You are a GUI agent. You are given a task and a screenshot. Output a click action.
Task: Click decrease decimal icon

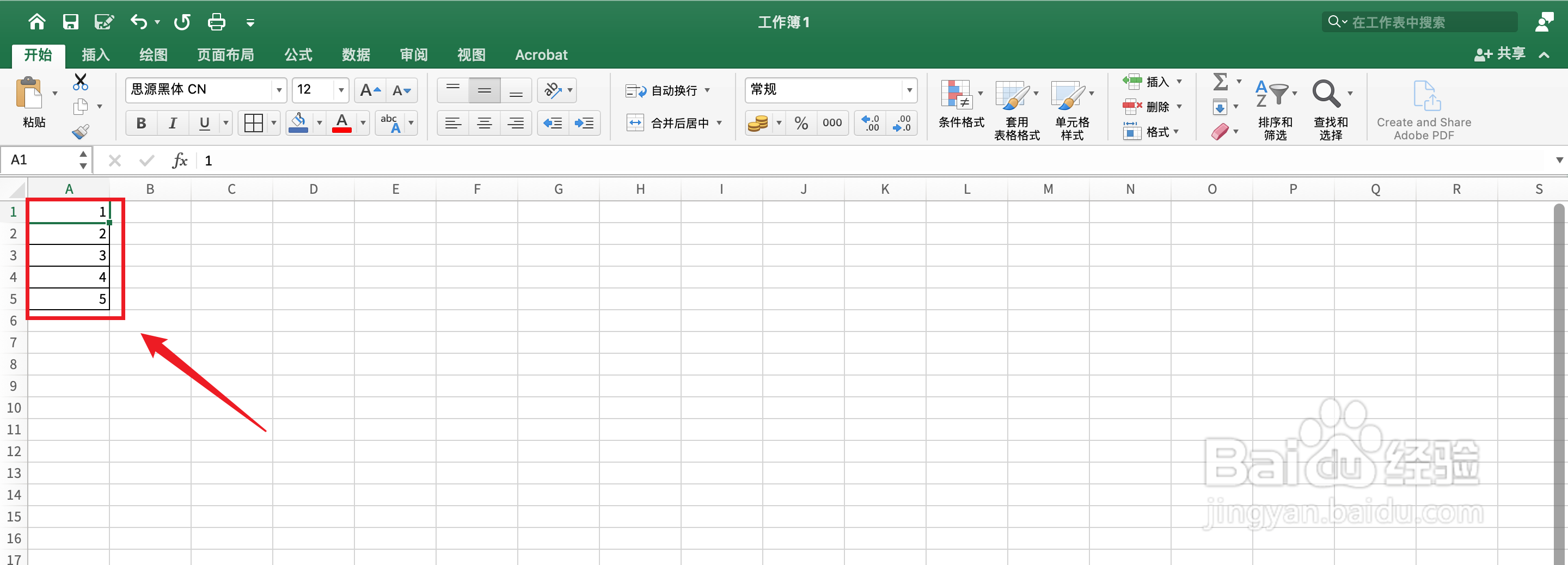902,124
